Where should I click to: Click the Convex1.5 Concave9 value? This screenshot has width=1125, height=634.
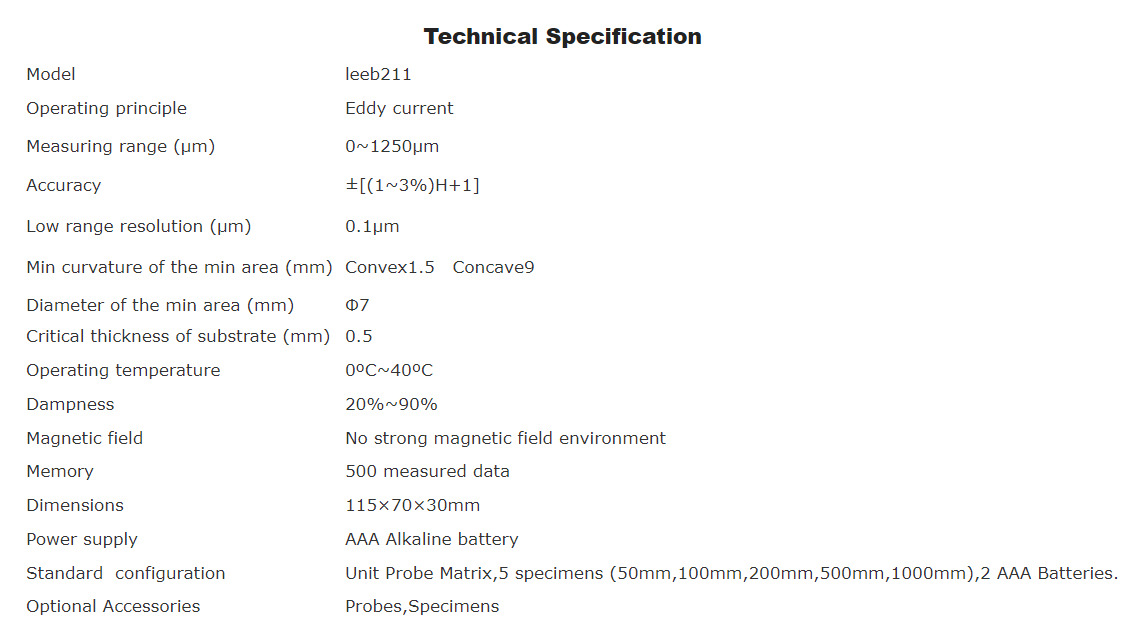point(439,267)
